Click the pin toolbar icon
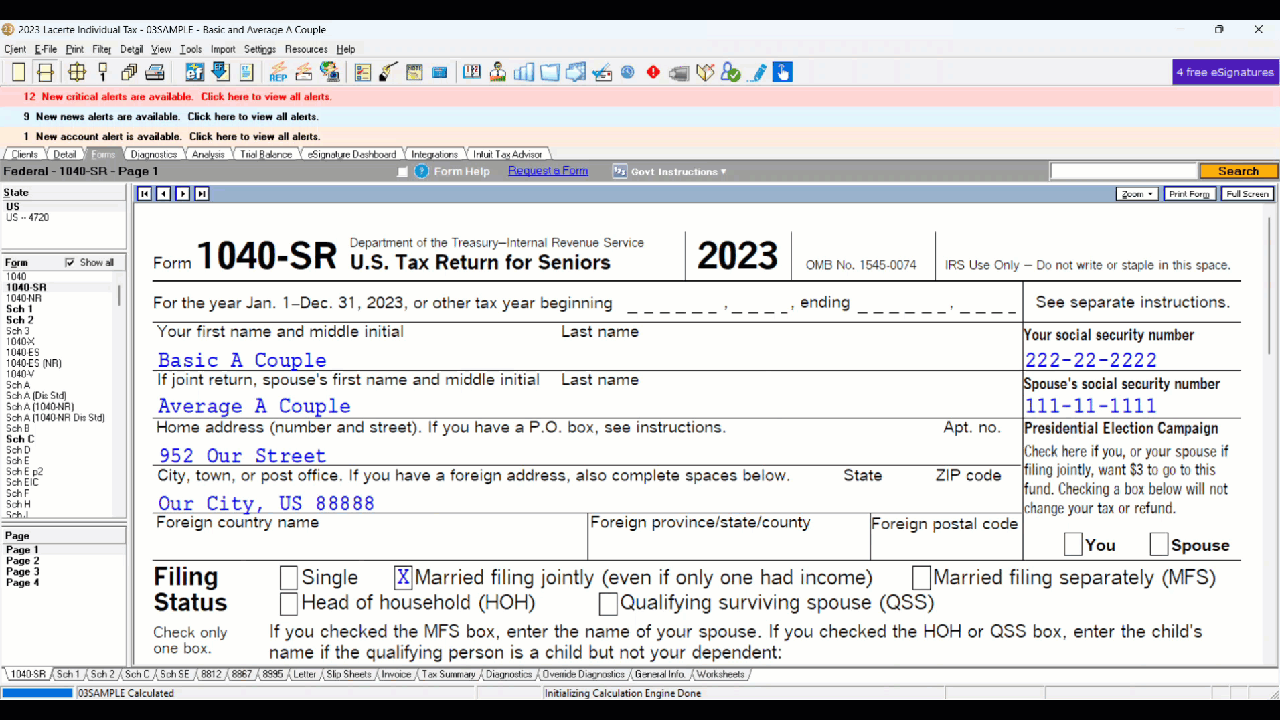The height and width of the screenshot is (720, 1280). (102, 72)
